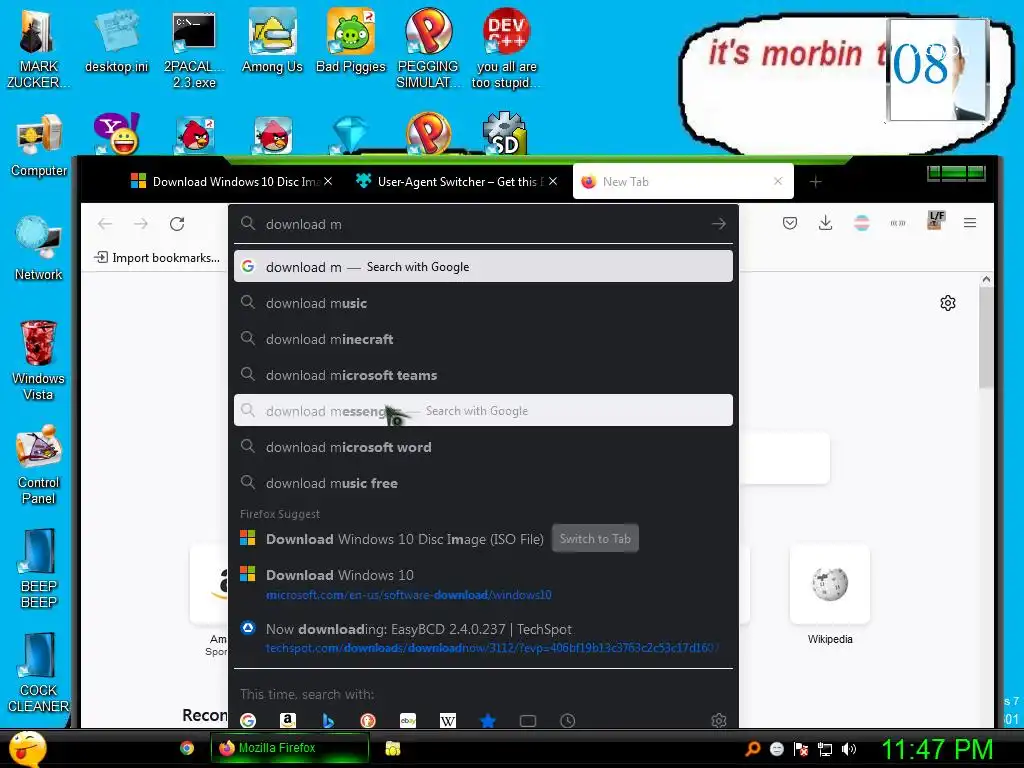Click the striped flag extension icon
1024x768 pixels.
861,223
